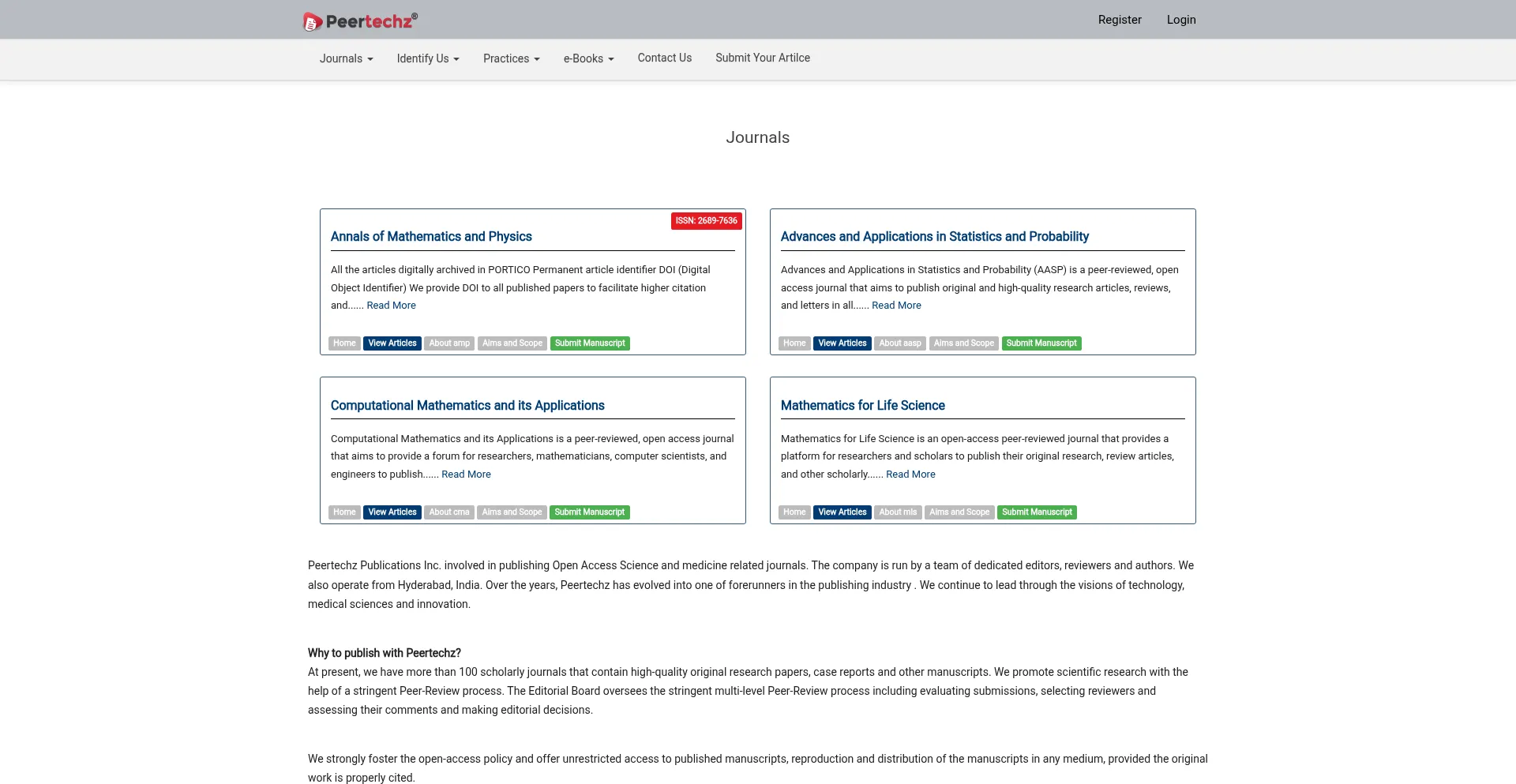Open Mathematics for Life Science journal title

862,406
